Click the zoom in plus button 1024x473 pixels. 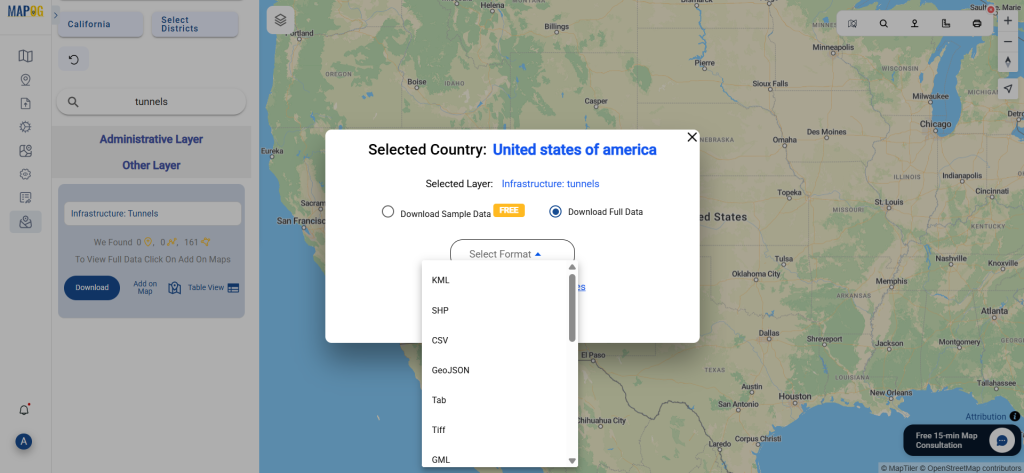[x=1008, y=21]
